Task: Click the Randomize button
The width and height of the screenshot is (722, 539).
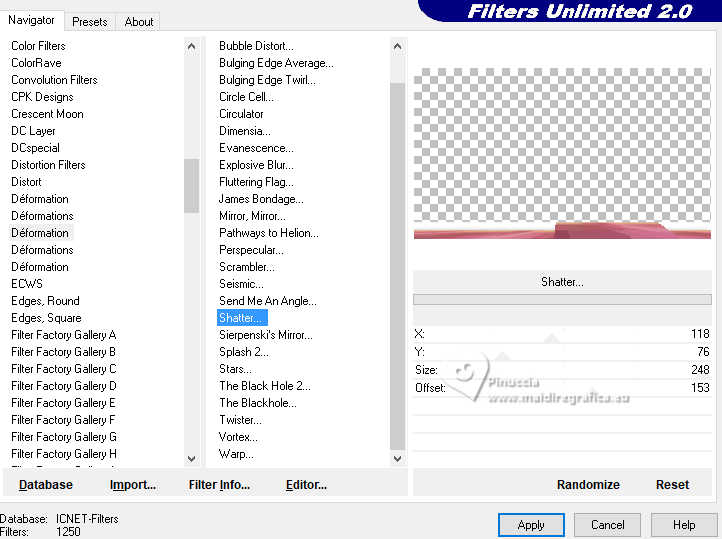Action: pos(588,485)
